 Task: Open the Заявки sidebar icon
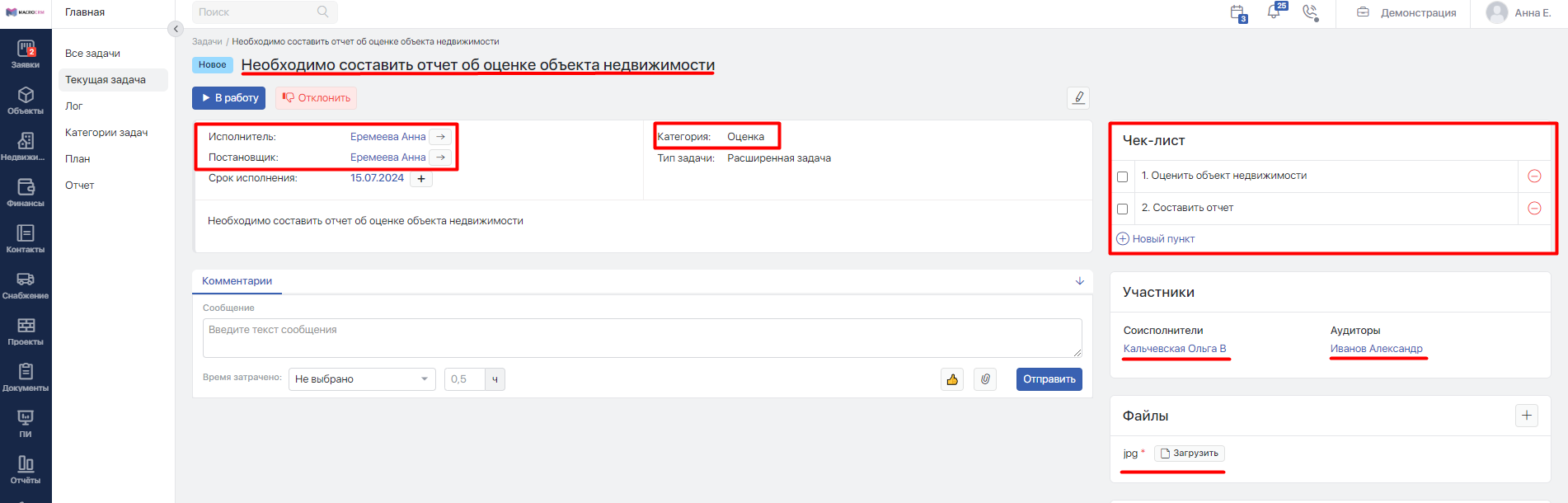tap(26, 54)
